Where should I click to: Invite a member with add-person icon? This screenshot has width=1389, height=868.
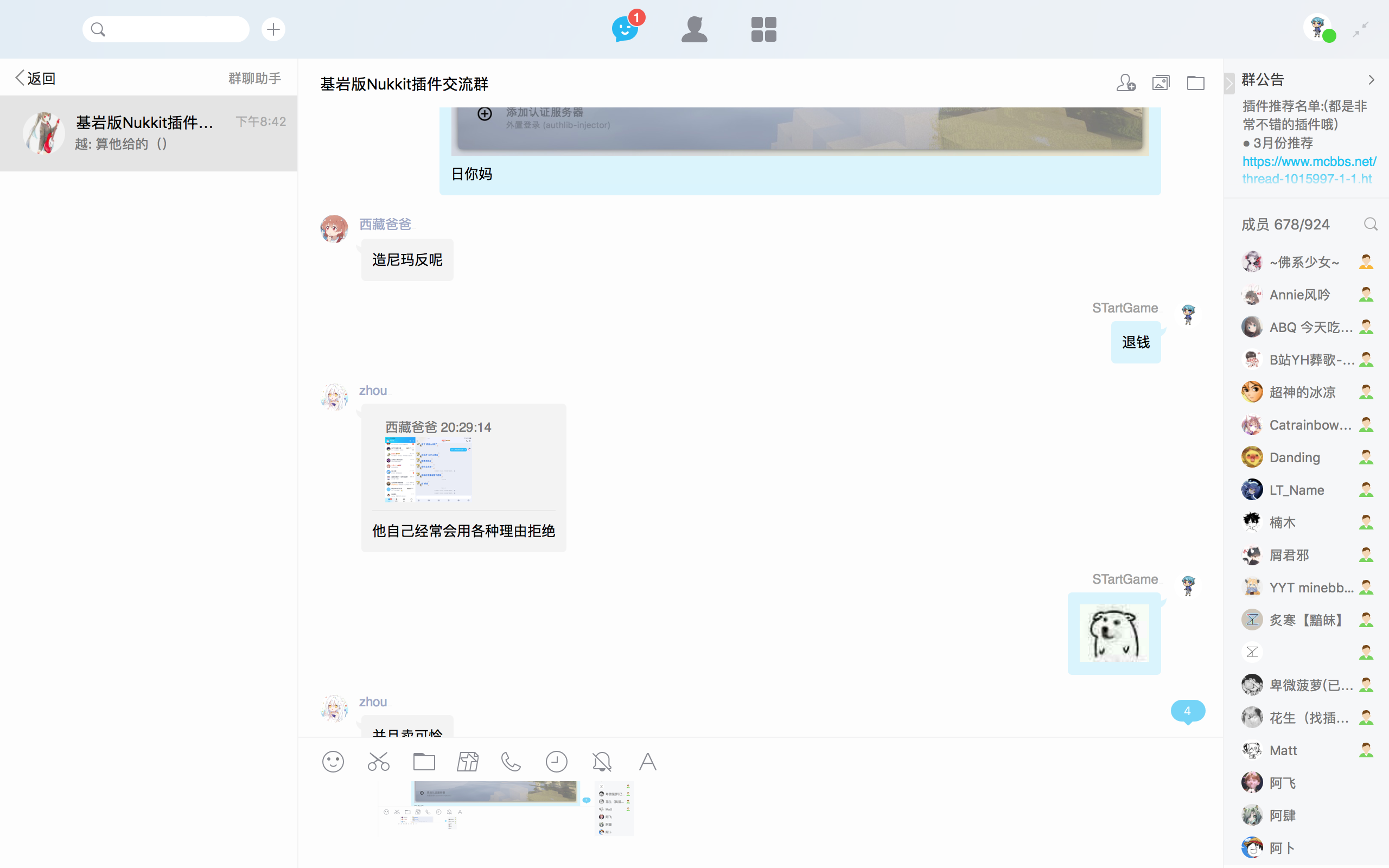[x=1125, y=82]
